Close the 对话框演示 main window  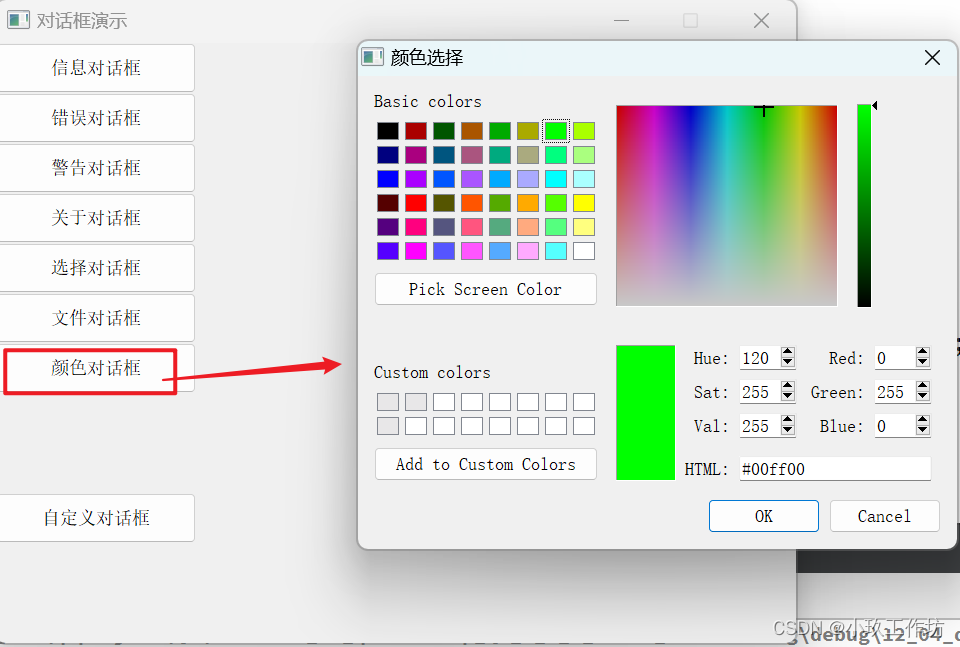(761, 21)
